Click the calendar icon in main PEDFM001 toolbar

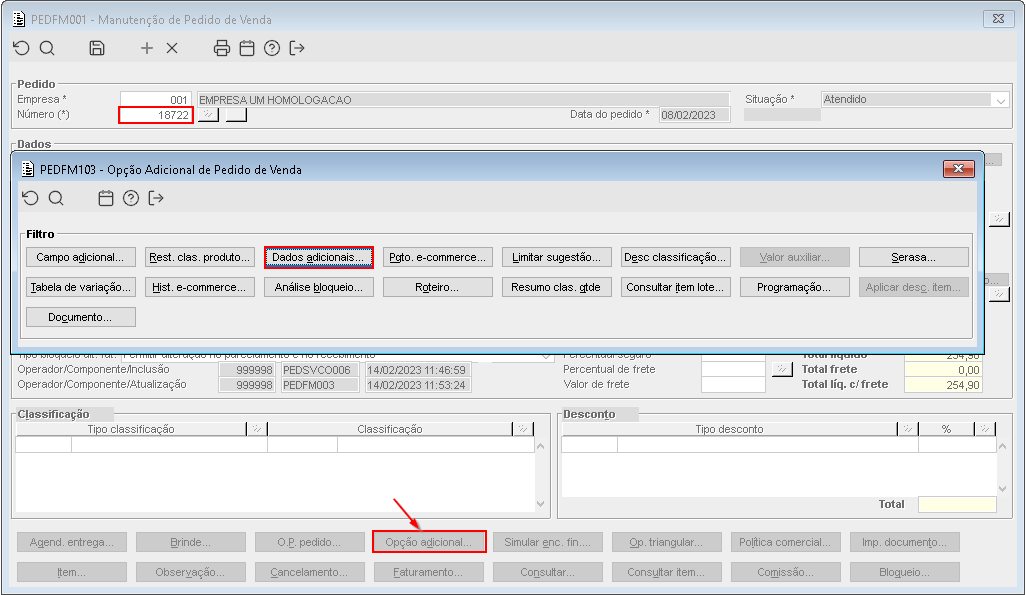[x=247, y=48]
